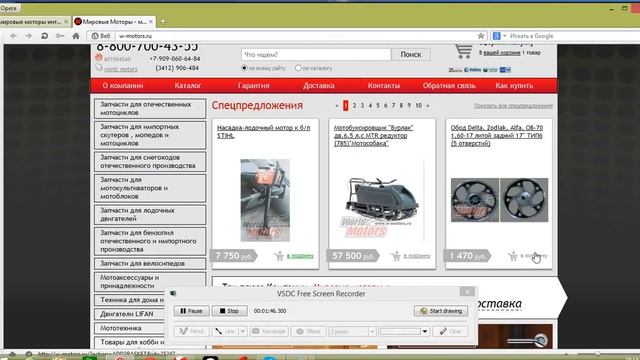Click cart icon under the 57 500 руб. product
Image resolution: width=640 pixels, height=360 pixels.
click(x=396, y=256)
